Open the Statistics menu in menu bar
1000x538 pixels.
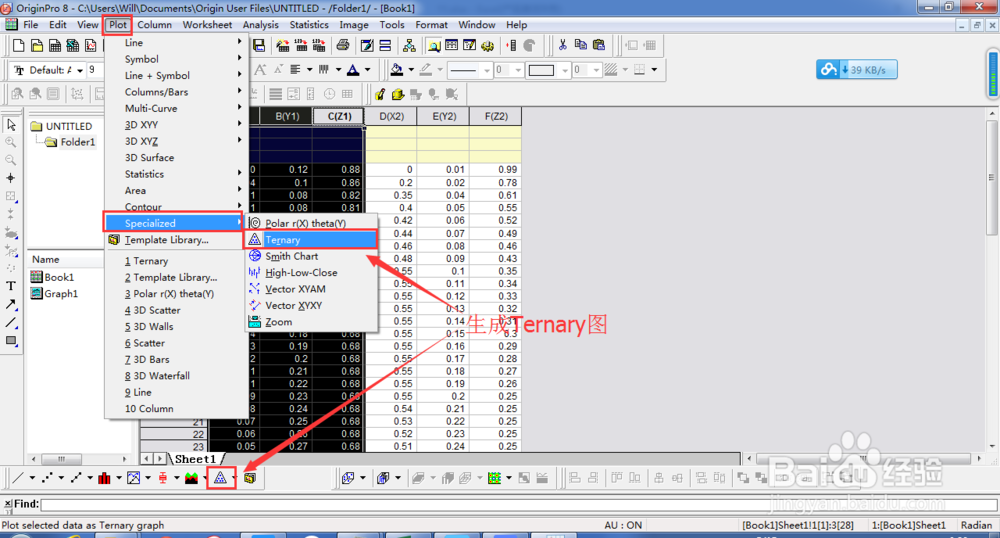click(309, 25)
